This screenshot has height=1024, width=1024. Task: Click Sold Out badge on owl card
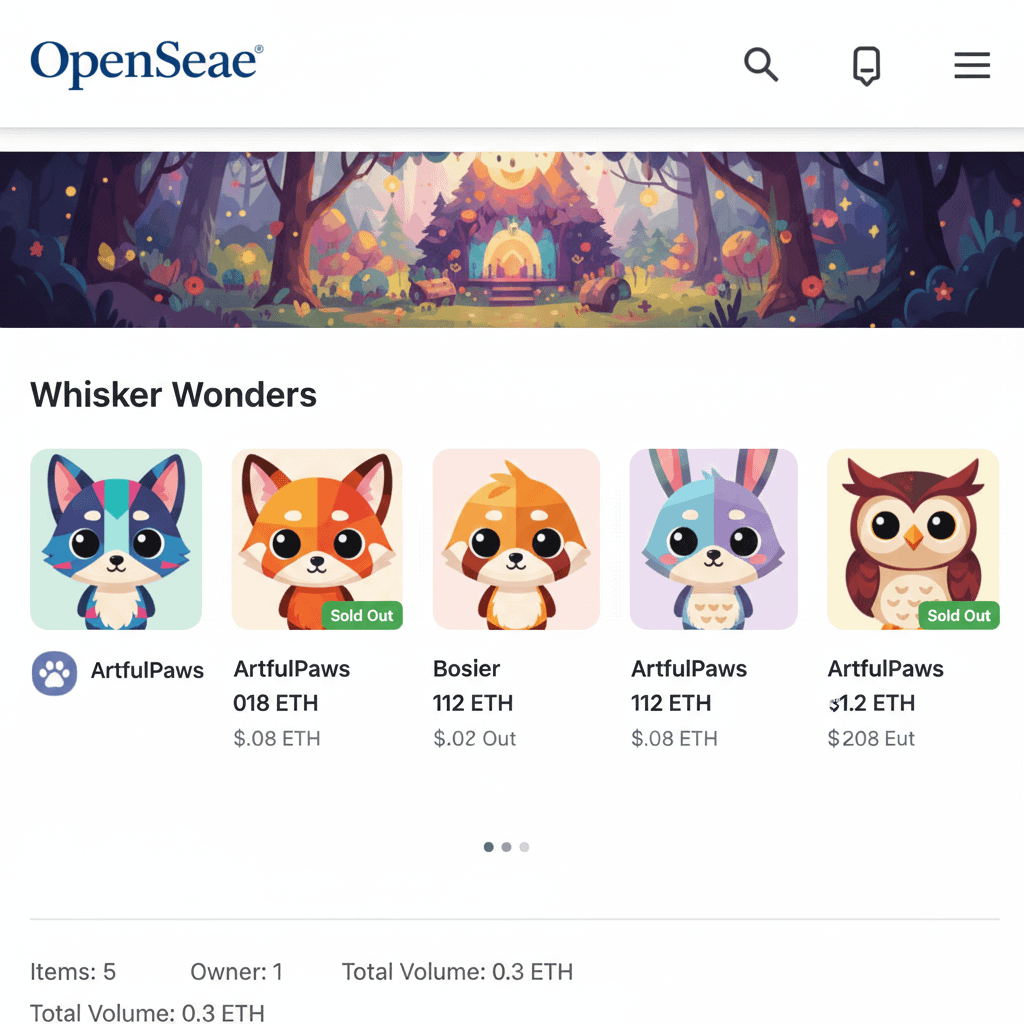pyautogui.click(x=959, y=615)
